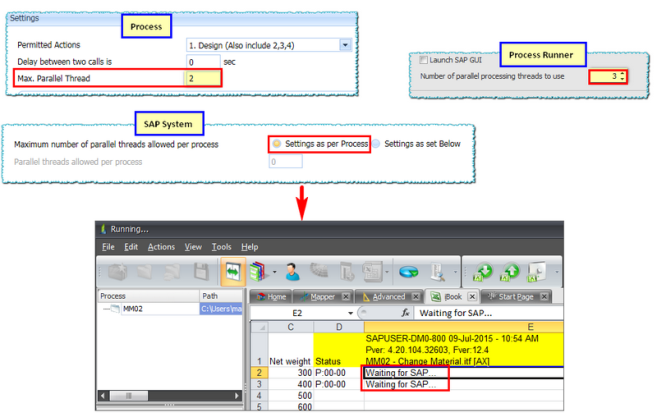The width and height of the screenshot is (657, 417).
Task: Open the View menu
Action: 193,247
